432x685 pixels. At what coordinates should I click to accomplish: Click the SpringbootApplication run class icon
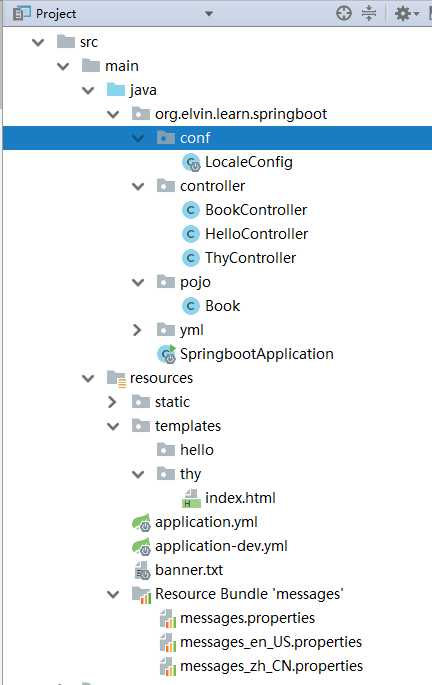click(x=166, y=354)
